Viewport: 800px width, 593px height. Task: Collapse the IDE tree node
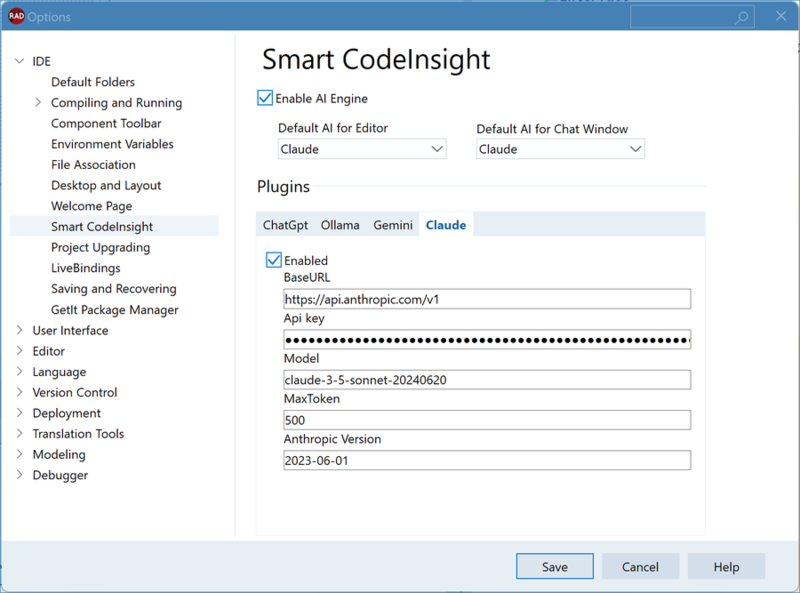(19, 61)
